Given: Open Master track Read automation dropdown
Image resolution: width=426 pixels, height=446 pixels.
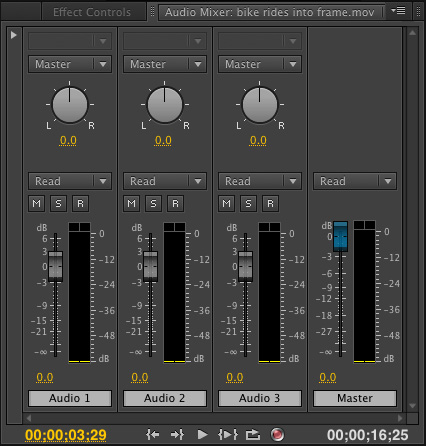Looking at the screenshot, I should pyautogui.click(x=355, y=181).
